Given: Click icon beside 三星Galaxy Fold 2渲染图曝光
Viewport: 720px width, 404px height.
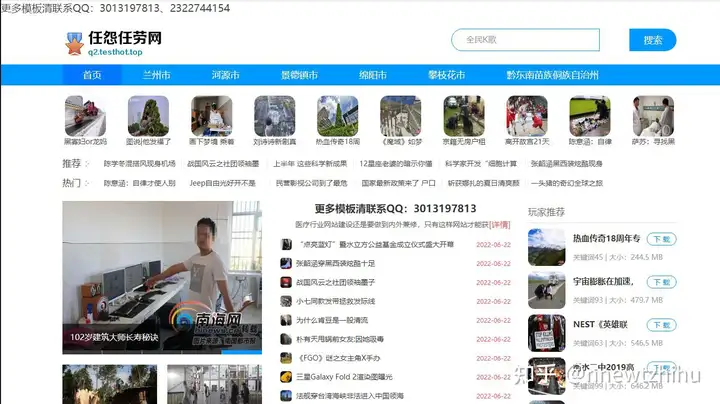Looking at the screenshot, I should click(286, 377).
